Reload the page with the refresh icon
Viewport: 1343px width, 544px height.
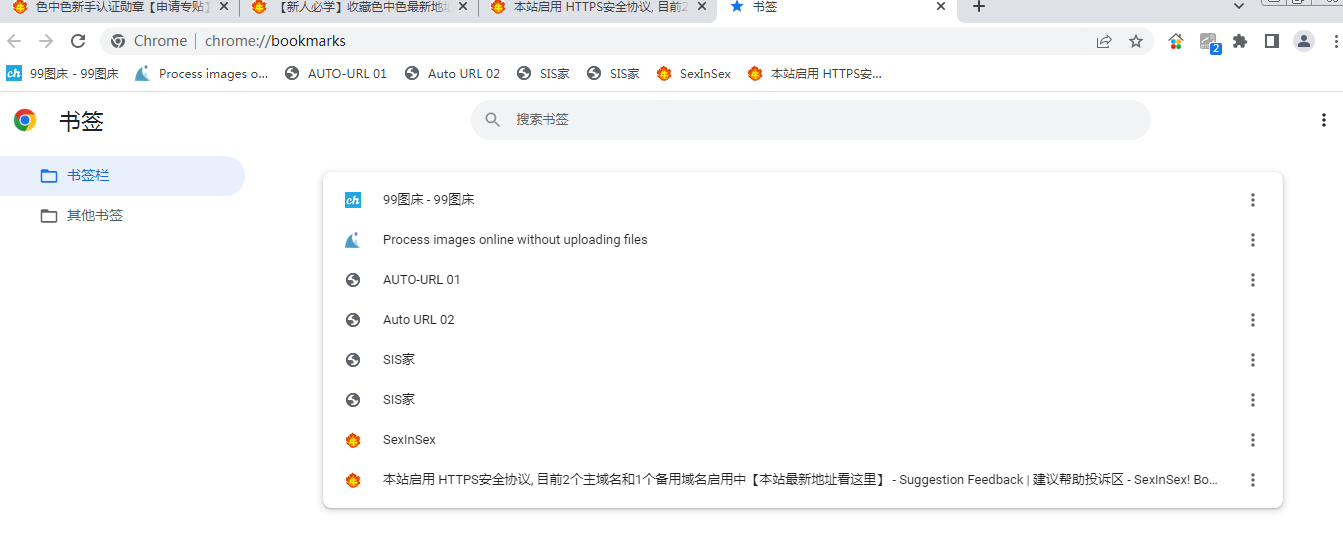(x=78, y=41)
